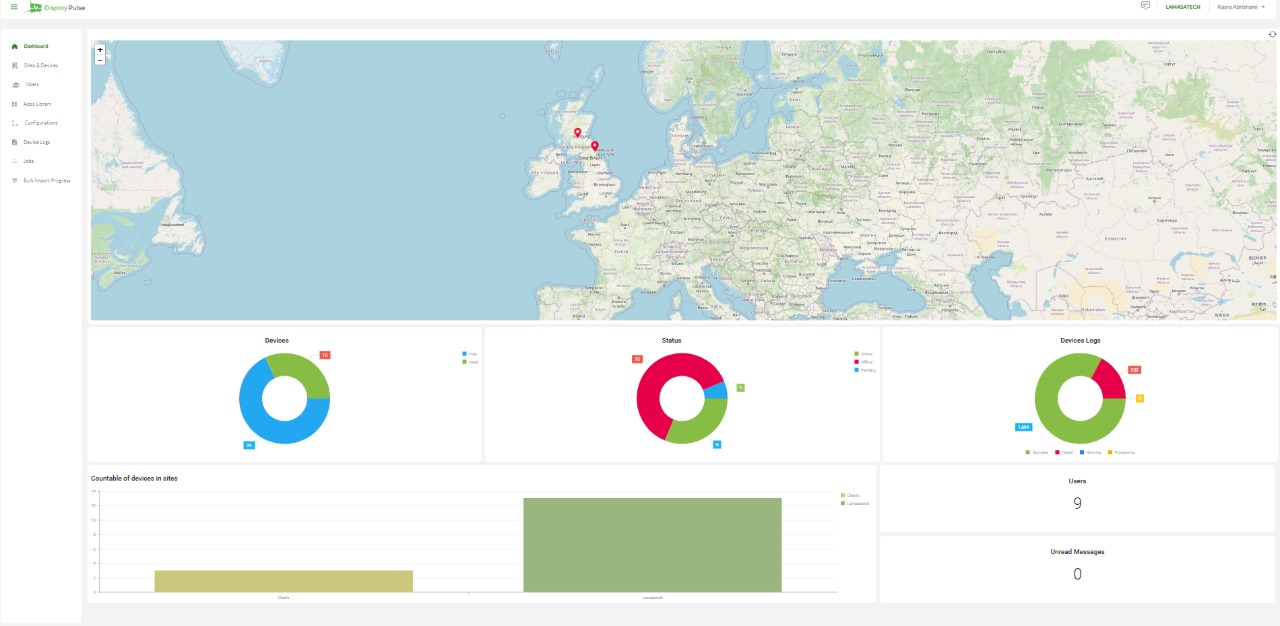This screenshot has width=1280, height=626.
Task: Toggle Free legend in Devices chart
Action: pyautogui.click(x=470, y=354)
